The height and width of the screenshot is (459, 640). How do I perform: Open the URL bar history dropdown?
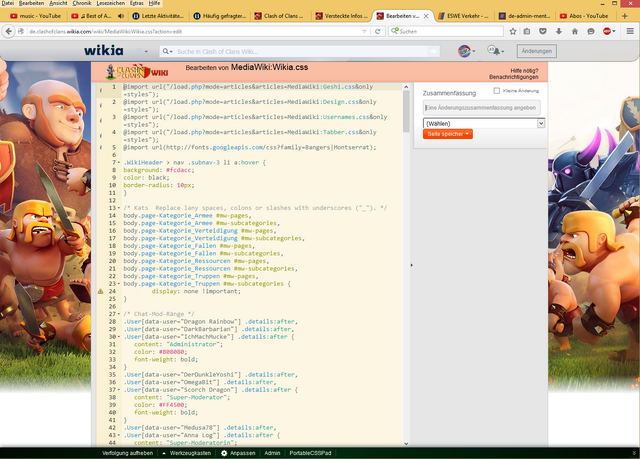(x=364, y=31)
